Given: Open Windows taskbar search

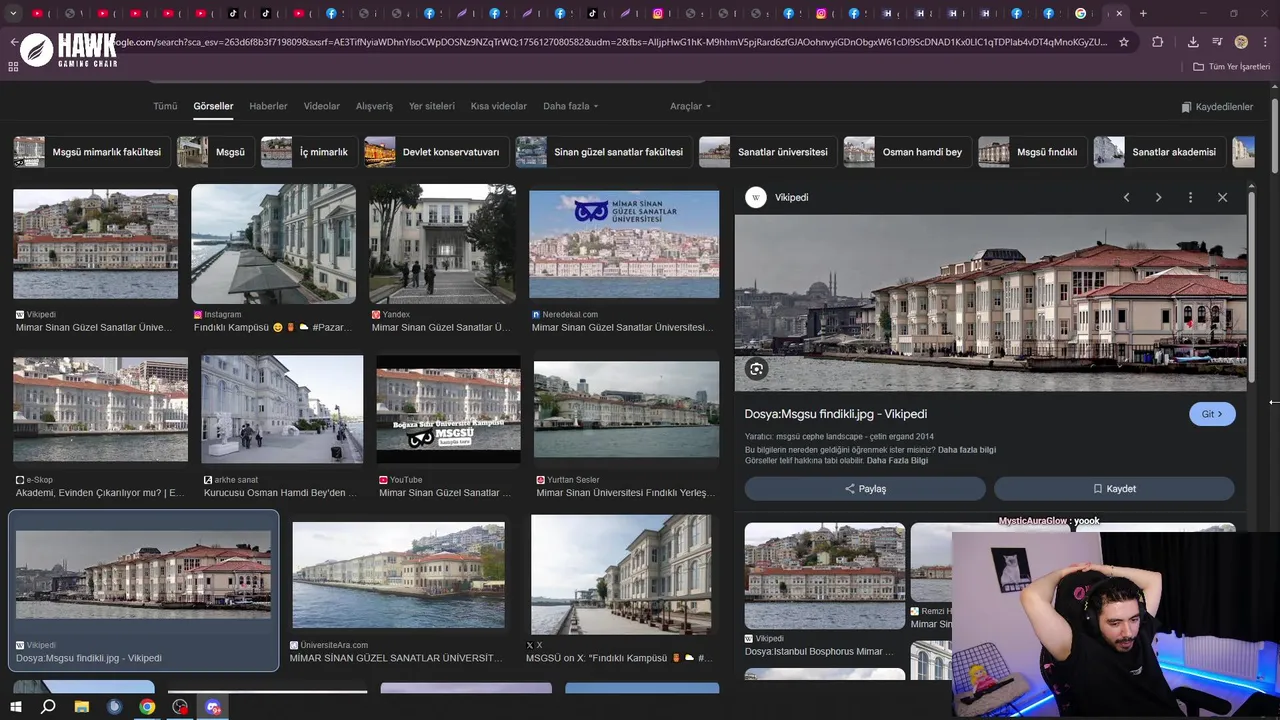Looking at the screenshot, I should point(48,707).
